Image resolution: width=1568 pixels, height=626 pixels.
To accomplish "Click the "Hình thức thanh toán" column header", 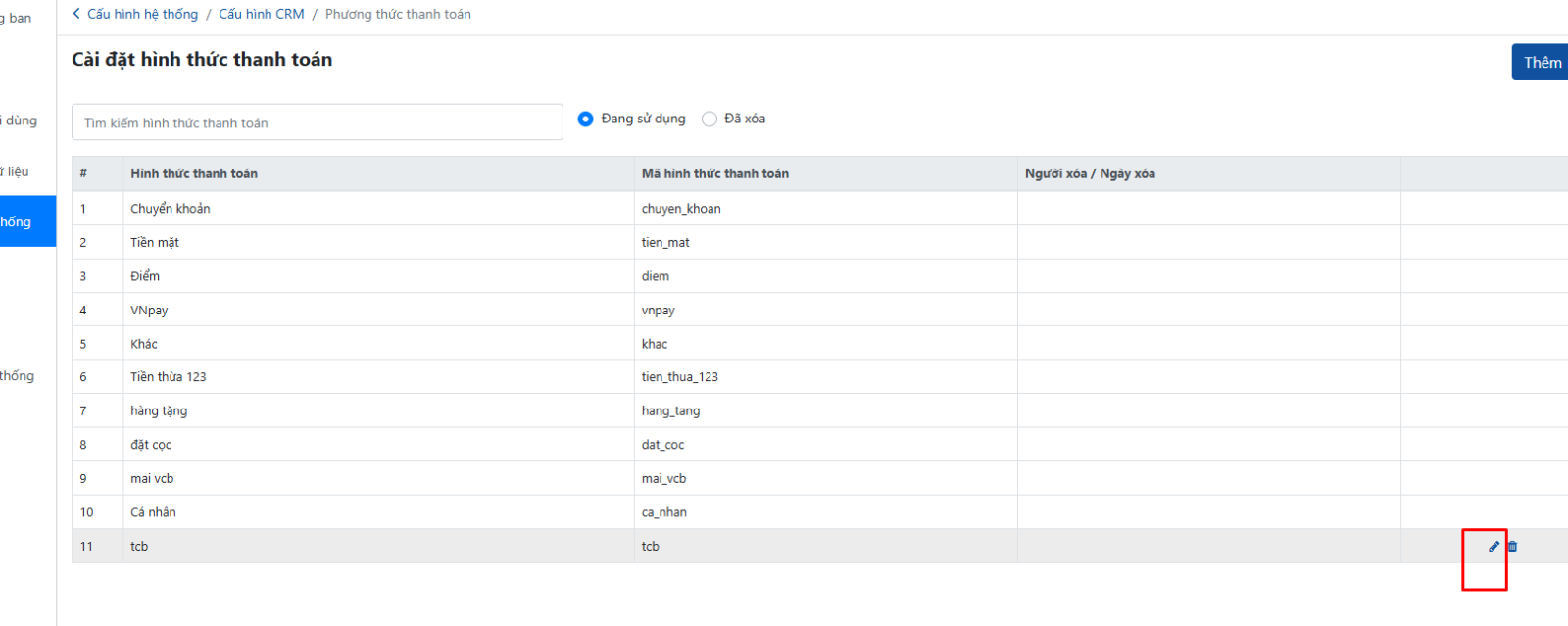I will coord(194,173).
